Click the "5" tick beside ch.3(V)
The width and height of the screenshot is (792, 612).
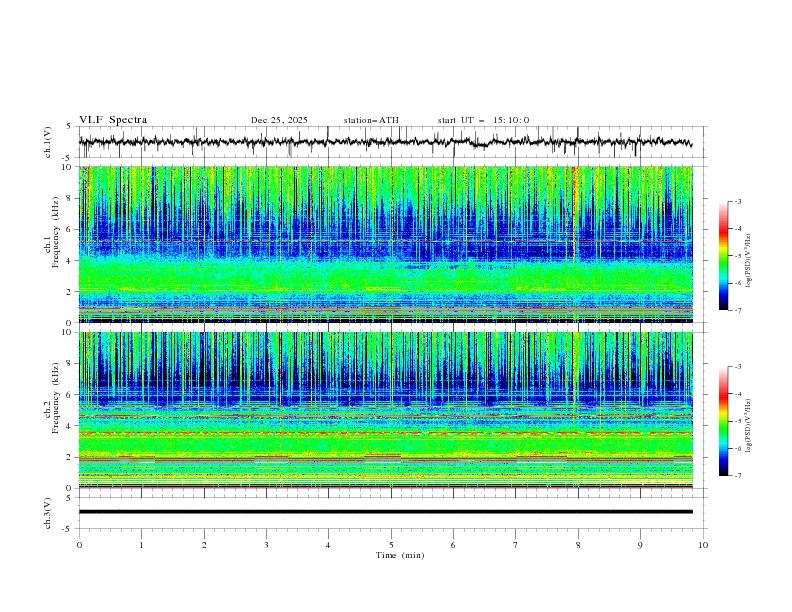click(69, 497)
